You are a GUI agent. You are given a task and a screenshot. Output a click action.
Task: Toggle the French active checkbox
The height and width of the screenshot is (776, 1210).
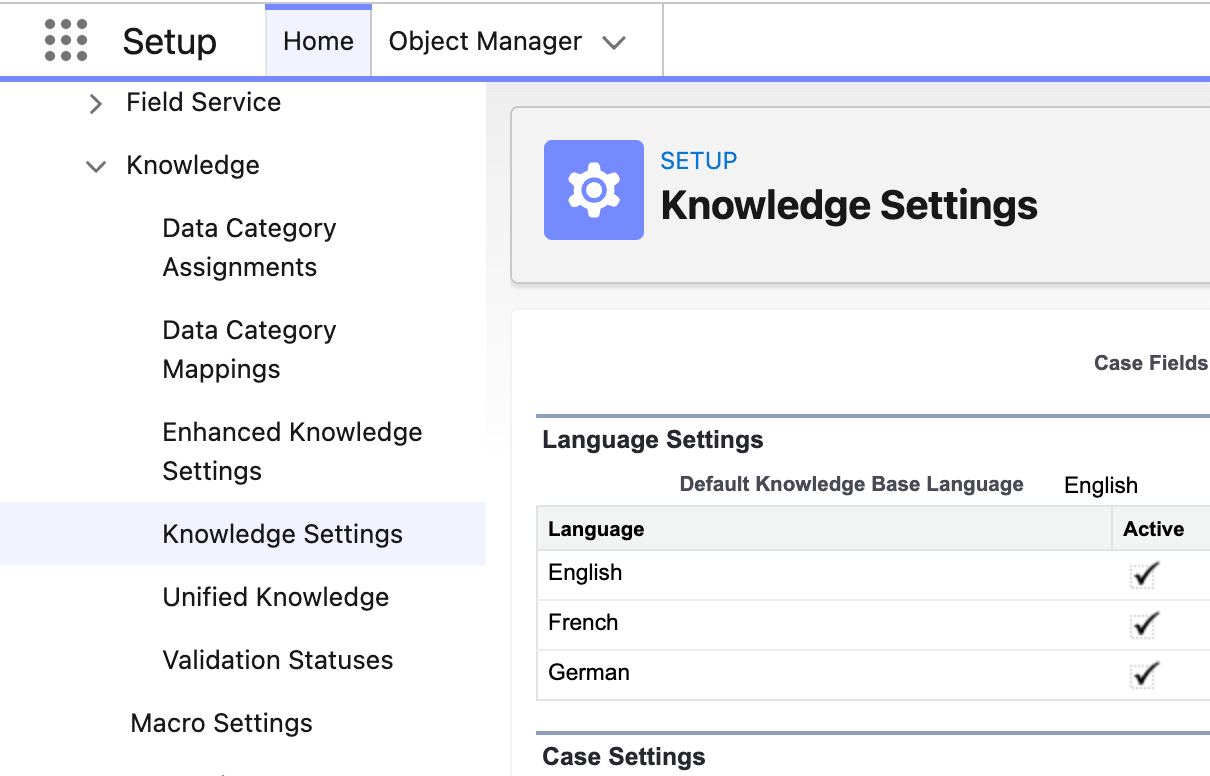pos(1144,624)
